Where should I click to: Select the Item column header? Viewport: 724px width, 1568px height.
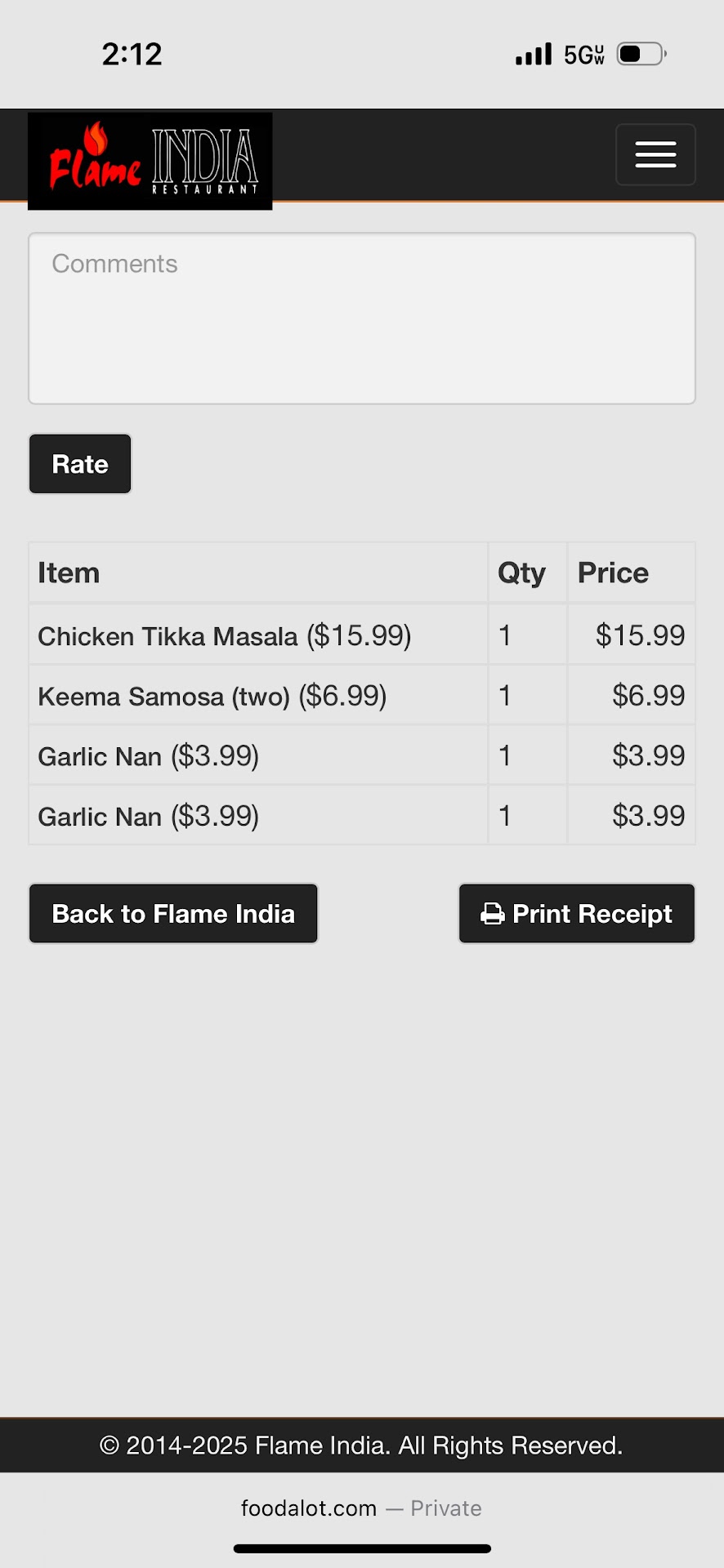tap(69, 573)
